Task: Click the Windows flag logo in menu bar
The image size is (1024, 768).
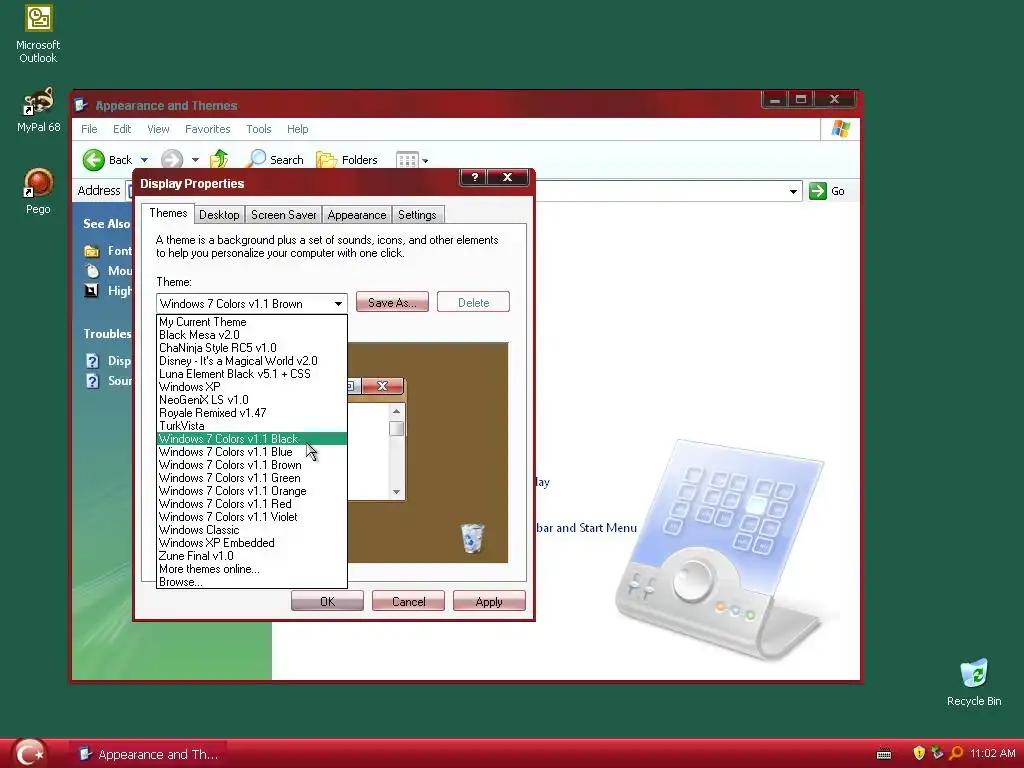Action: pos(840,129)
